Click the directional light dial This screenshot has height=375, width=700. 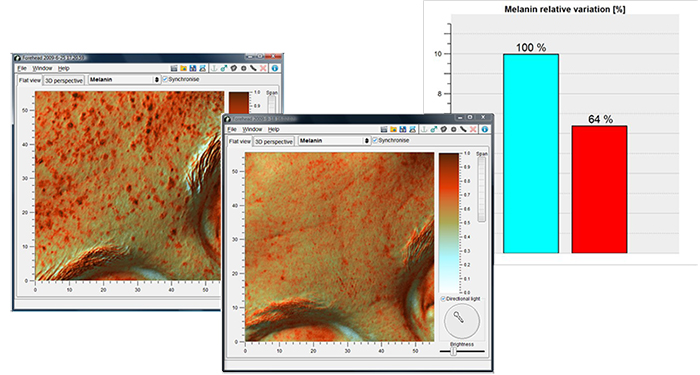click(462, 321)
